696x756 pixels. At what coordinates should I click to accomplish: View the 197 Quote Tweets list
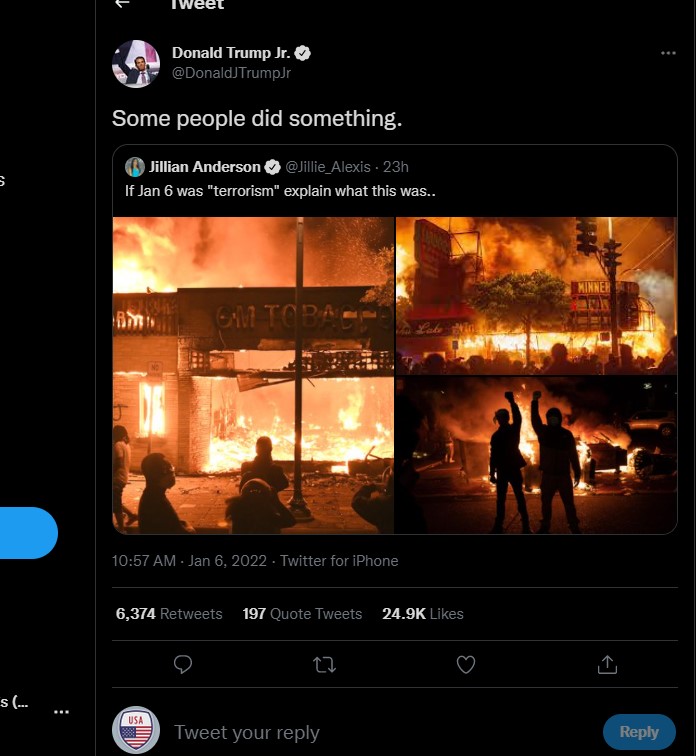click(302, 614)
